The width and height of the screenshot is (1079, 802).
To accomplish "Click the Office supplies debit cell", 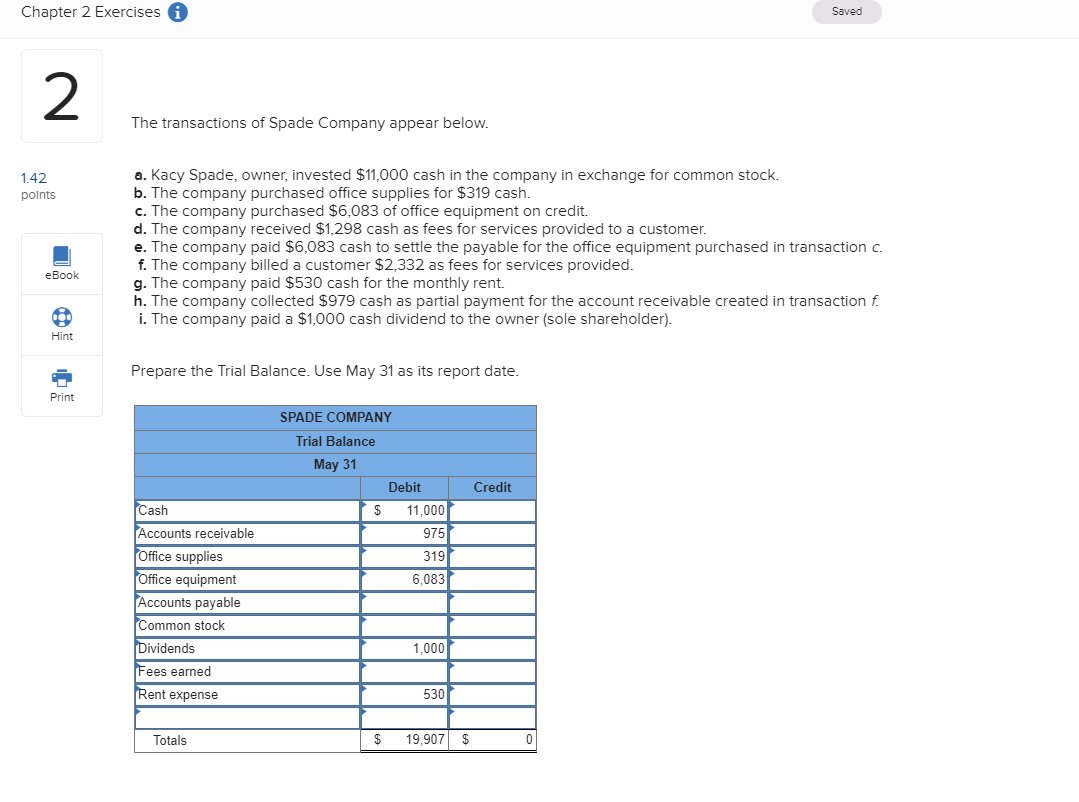I will (404, 556).
